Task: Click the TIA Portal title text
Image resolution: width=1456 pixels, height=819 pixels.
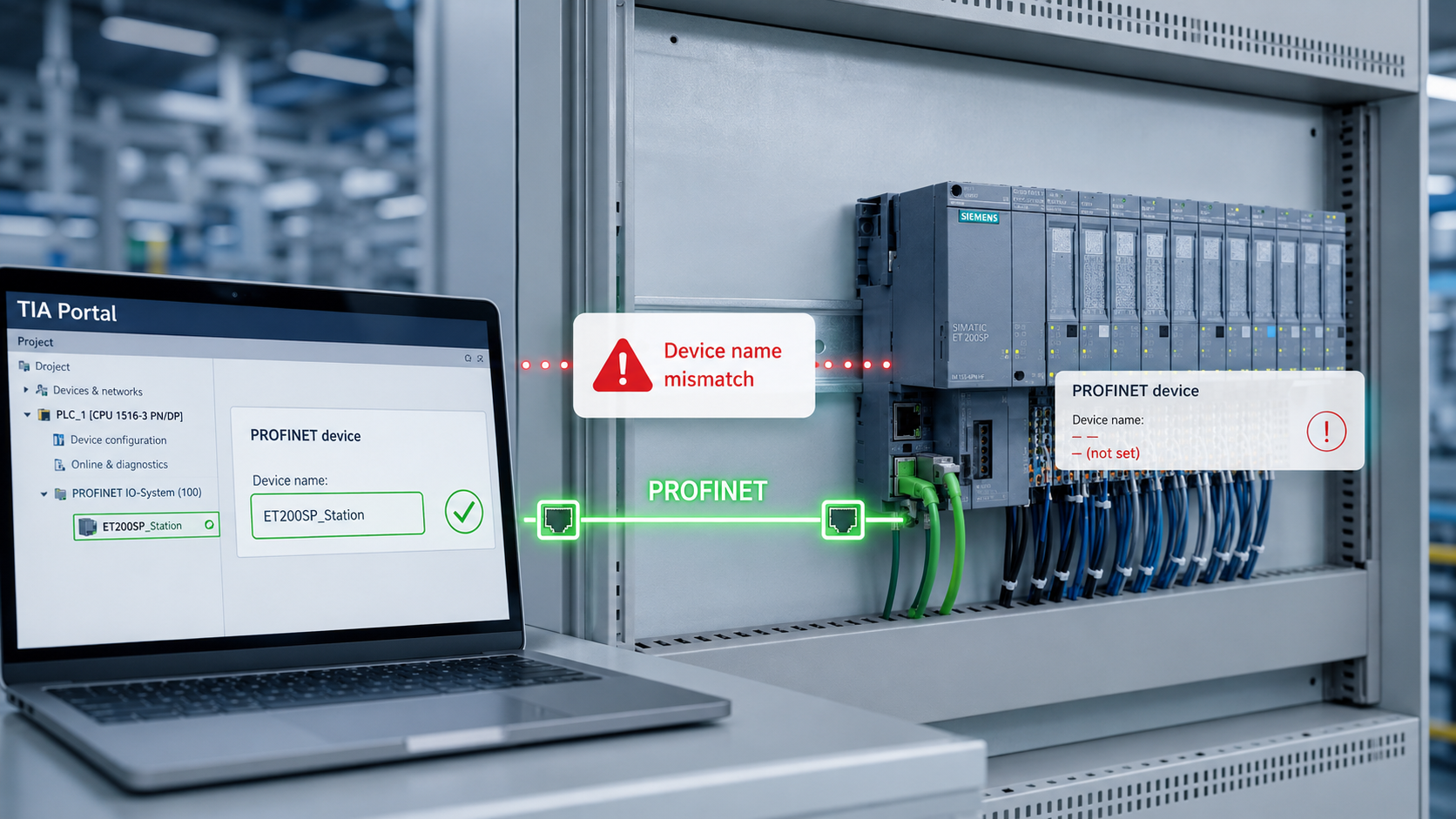Action: click(67, 311)
